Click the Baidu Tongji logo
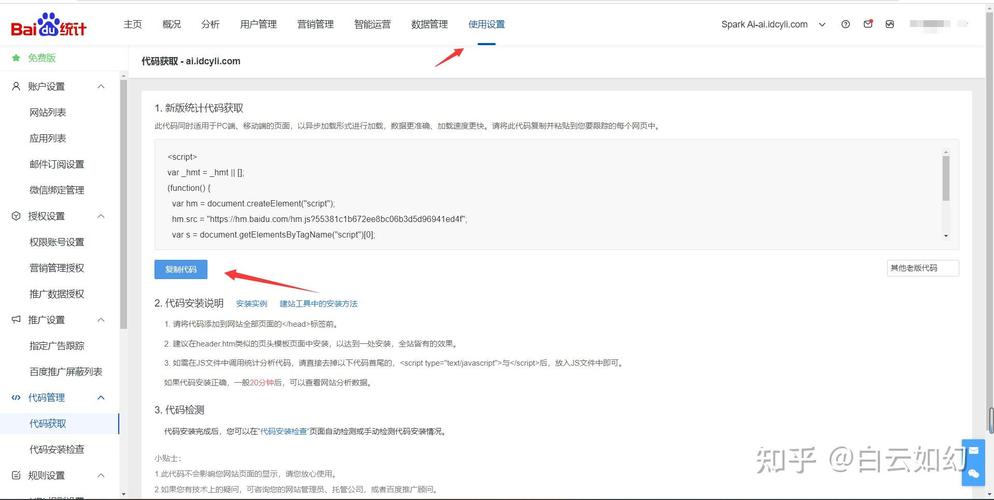The image size is (994, 500). [48, 27]
